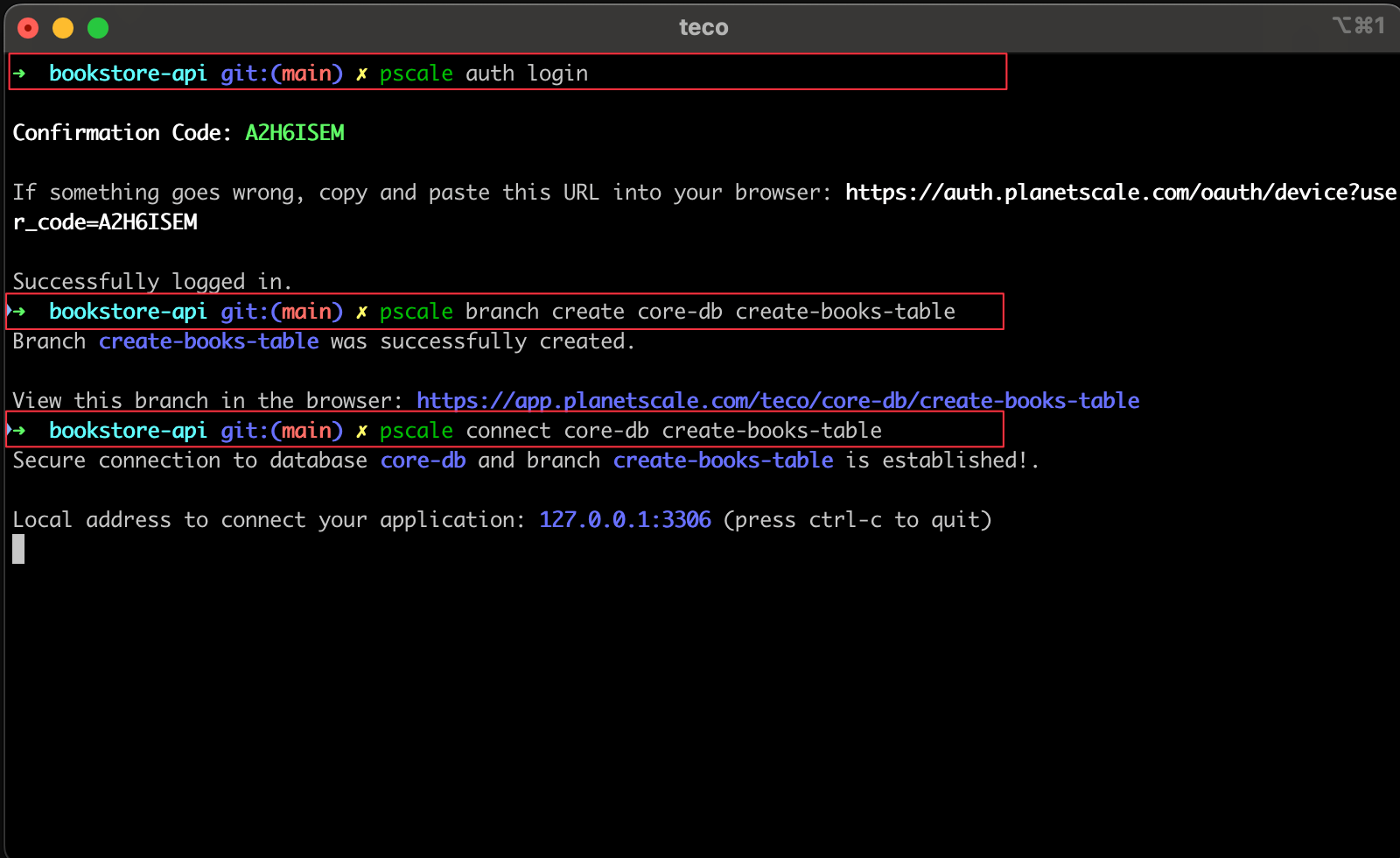Minimize the teco terminal window
This screenshot has width=1400, height=858.
63,28
